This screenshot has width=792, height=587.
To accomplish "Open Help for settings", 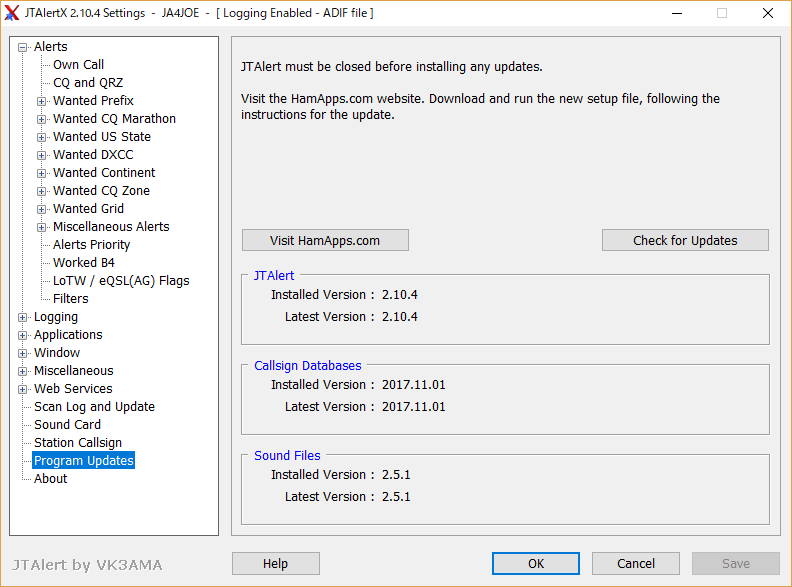I will 276,563.
